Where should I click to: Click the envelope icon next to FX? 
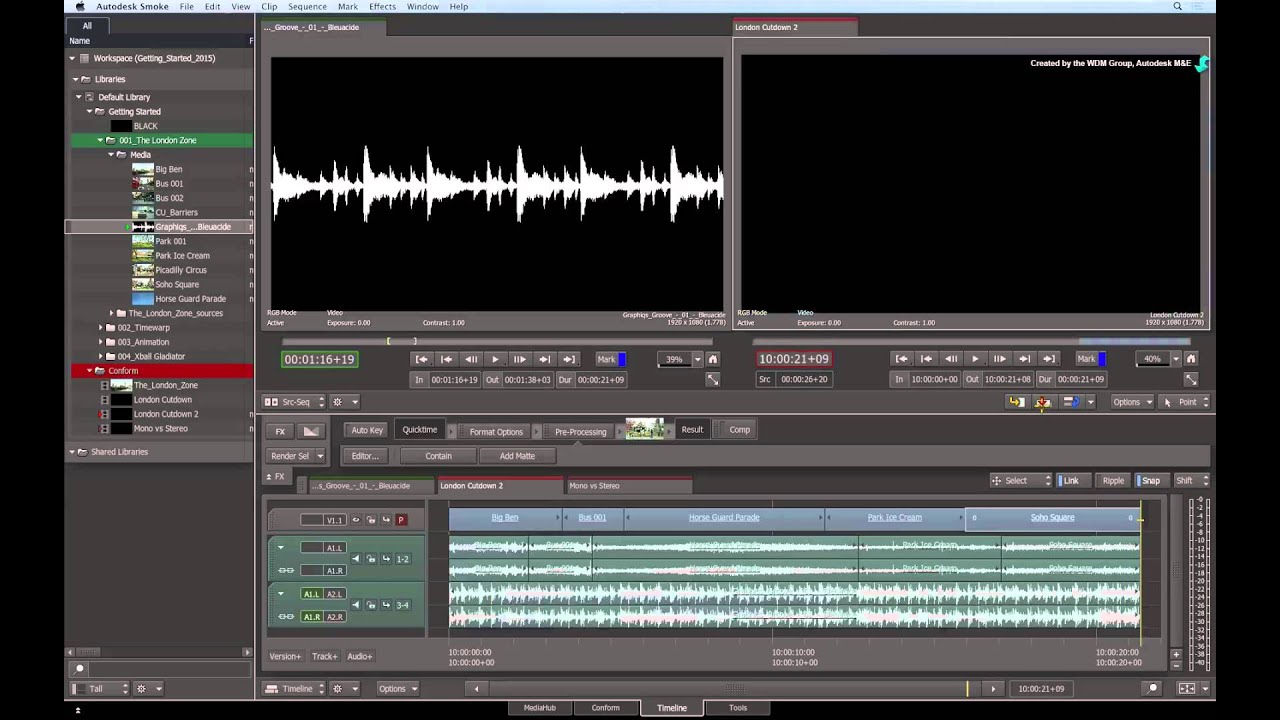tap(311, 431)
